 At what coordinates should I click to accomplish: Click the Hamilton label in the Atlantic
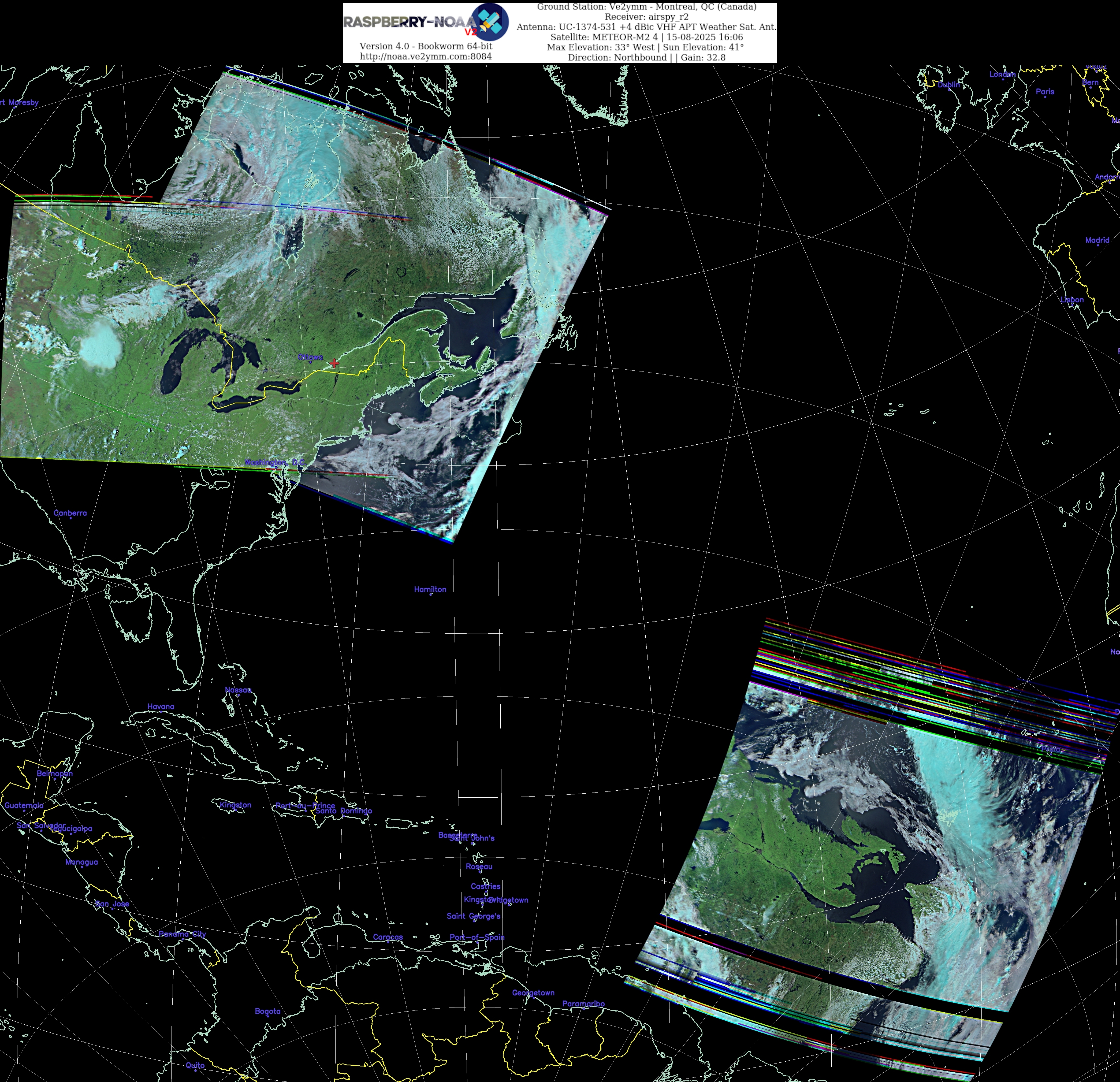430,589
